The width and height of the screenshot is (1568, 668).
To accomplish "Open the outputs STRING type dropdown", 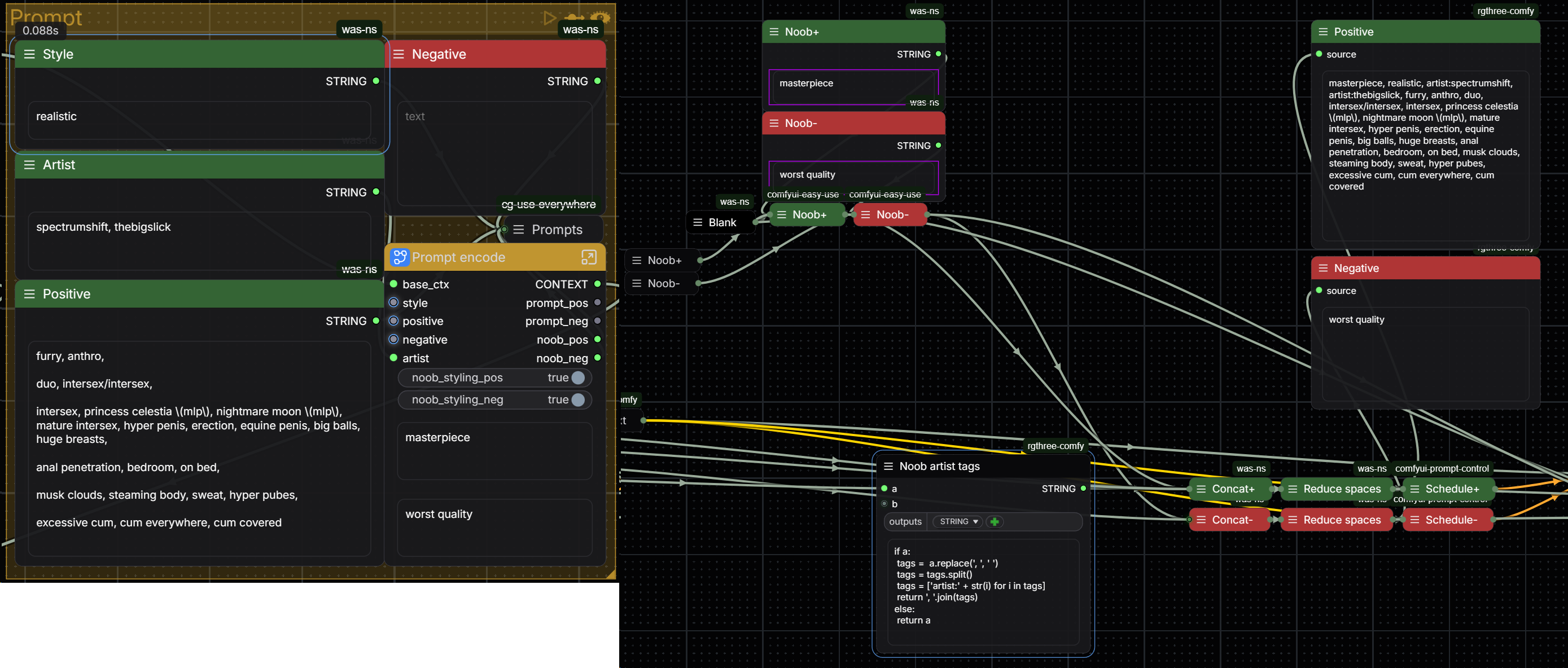I will (958, 521).
